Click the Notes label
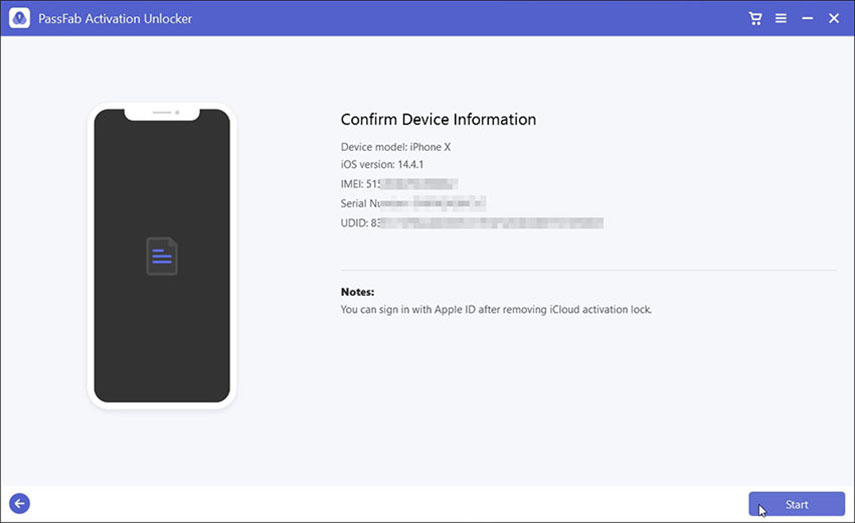Image resolution: width=855 pixels, height=523 pixels. tap(357, 292)
